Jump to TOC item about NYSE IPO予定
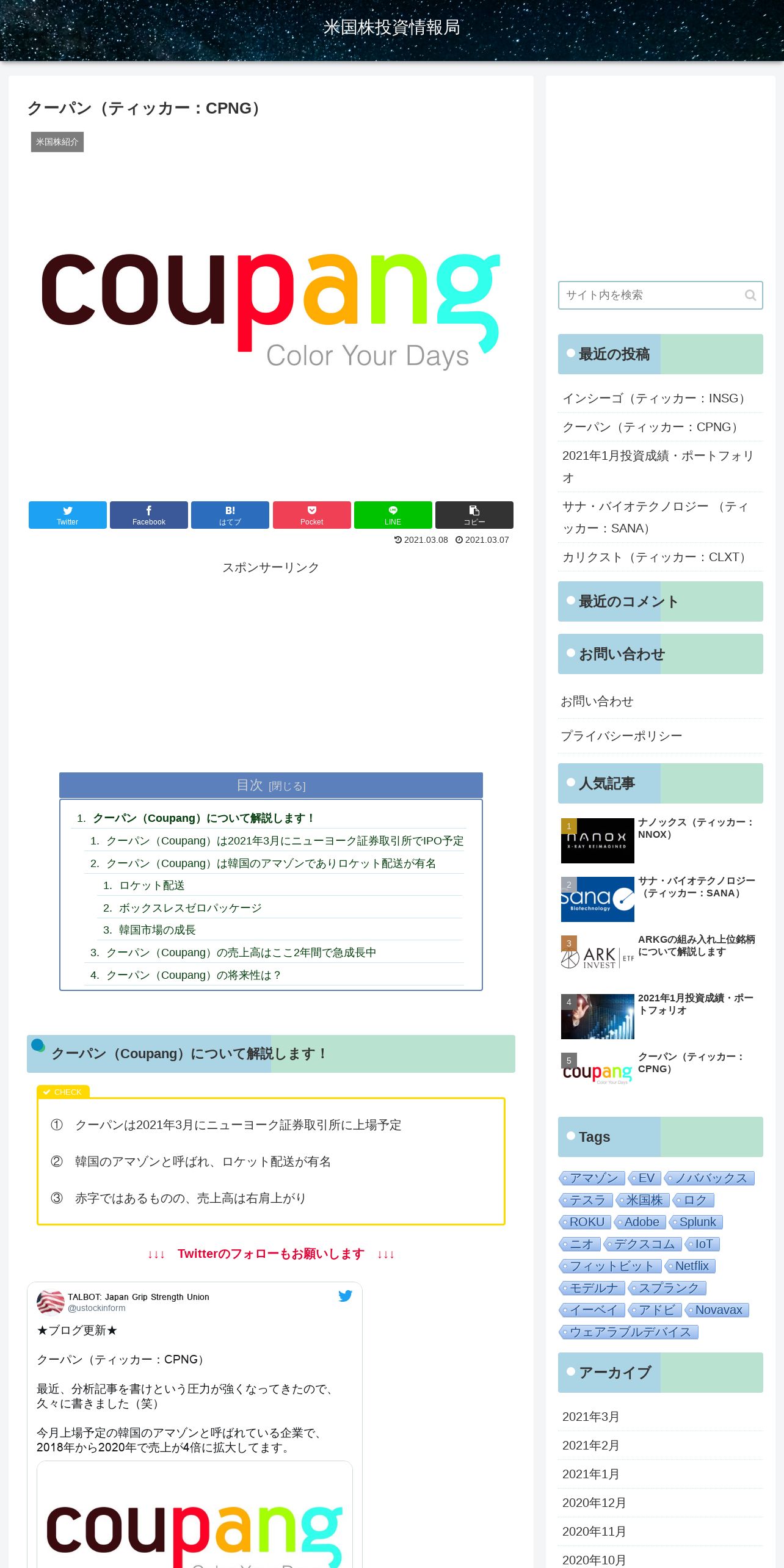 (x=285, y=841)
